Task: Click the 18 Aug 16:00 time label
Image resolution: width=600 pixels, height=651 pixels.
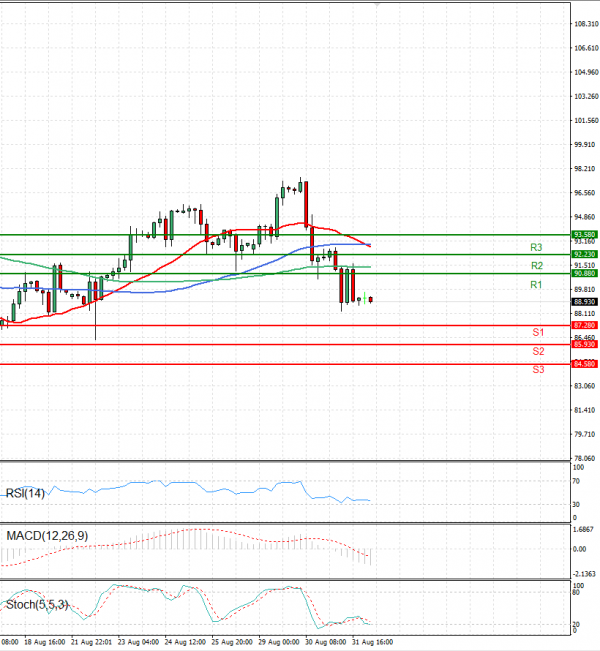Action: pyautogui.click(x=45, y=642)
